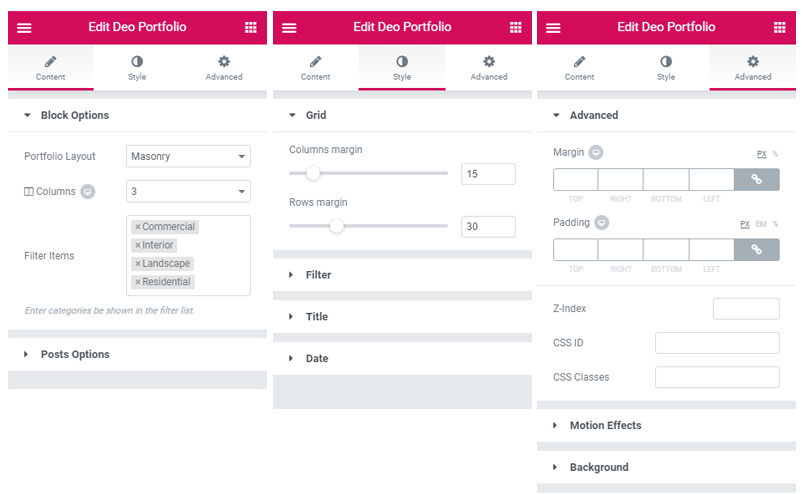Open the Portfolio Layout dropdown
Screen dimensions: 804x494
188,157
